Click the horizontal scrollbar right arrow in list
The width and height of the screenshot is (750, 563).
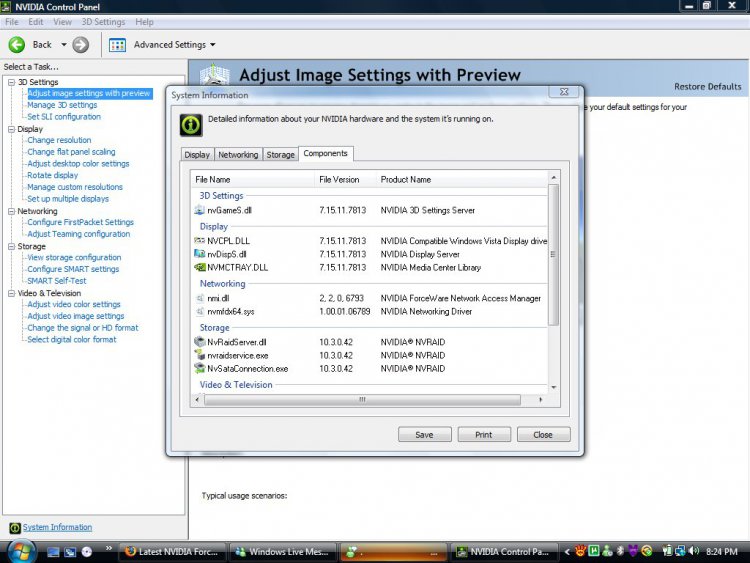[x=541, y=399]
